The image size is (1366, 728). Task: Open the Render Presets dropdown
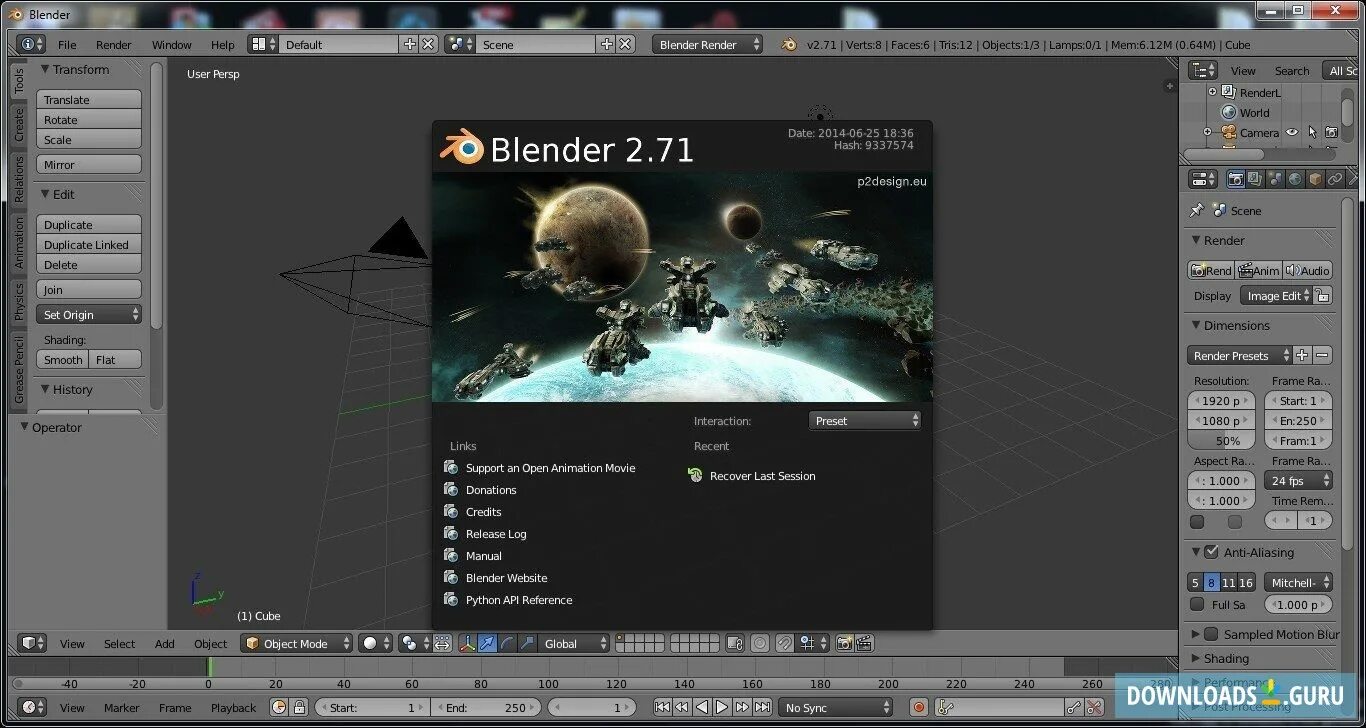[x=1240, y=355]
